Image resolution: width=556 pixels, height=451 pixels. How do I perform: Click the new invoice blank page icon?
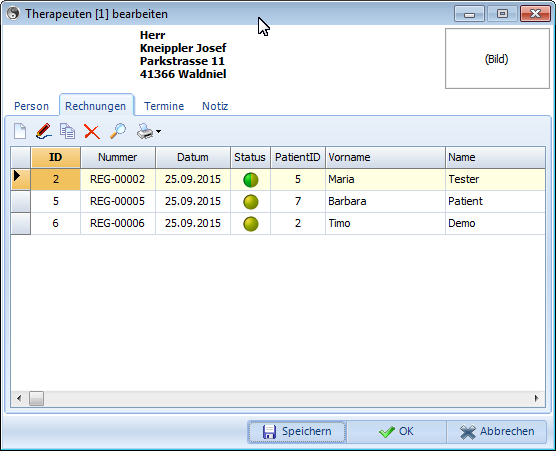click(20, 131)
